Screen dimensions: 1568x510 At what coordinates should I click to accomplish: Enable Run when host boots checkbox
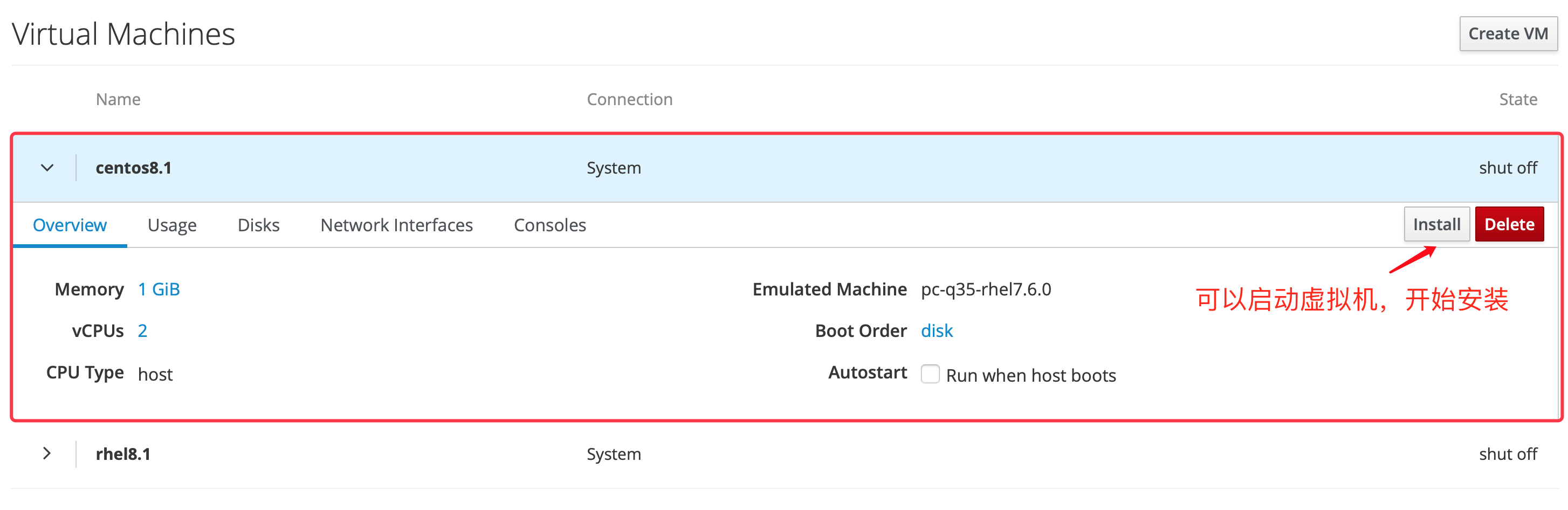click(x=930, y=374)
